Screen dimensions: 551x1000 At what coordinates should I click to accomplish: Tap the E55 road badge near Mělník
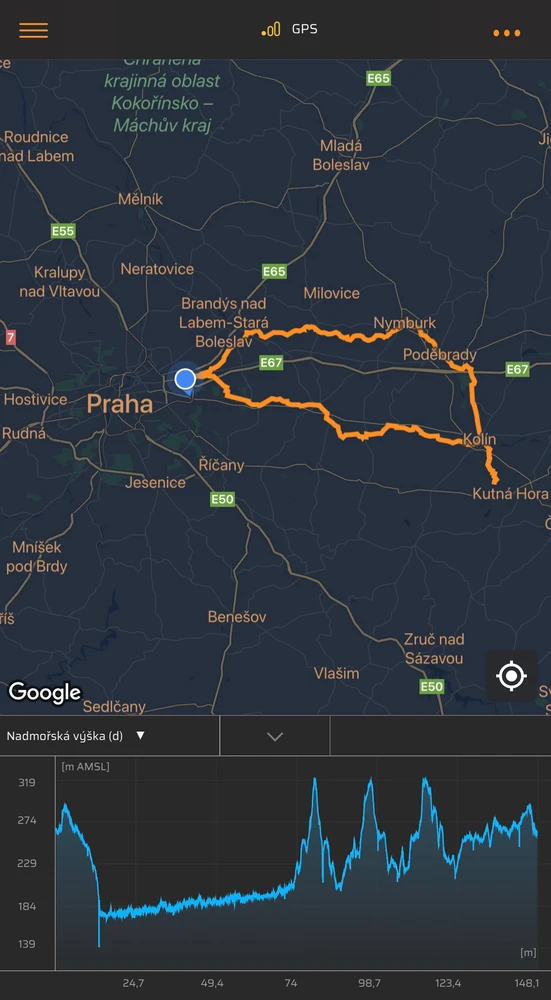coord(63,231)
